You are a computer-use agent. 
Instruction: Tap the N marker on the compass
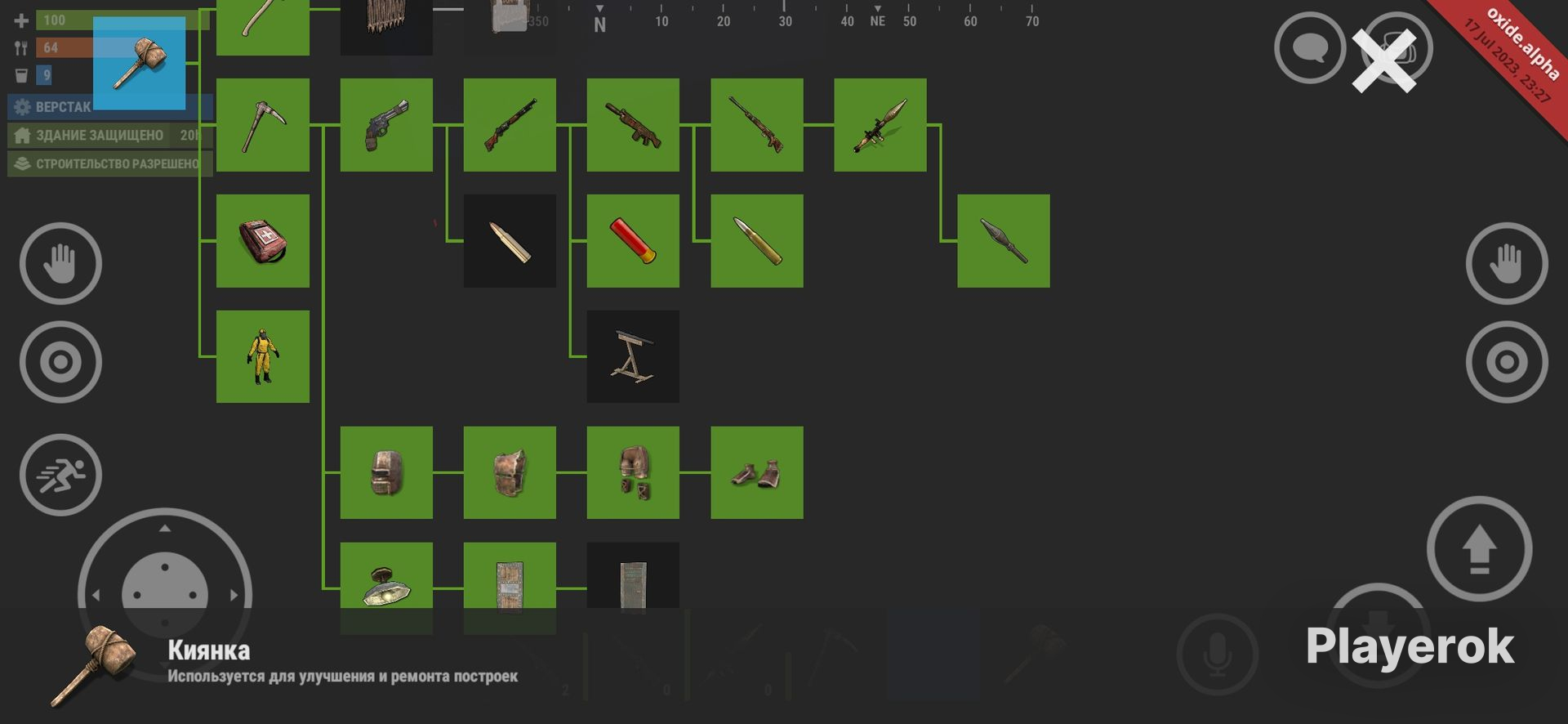[x=600, y=25]
